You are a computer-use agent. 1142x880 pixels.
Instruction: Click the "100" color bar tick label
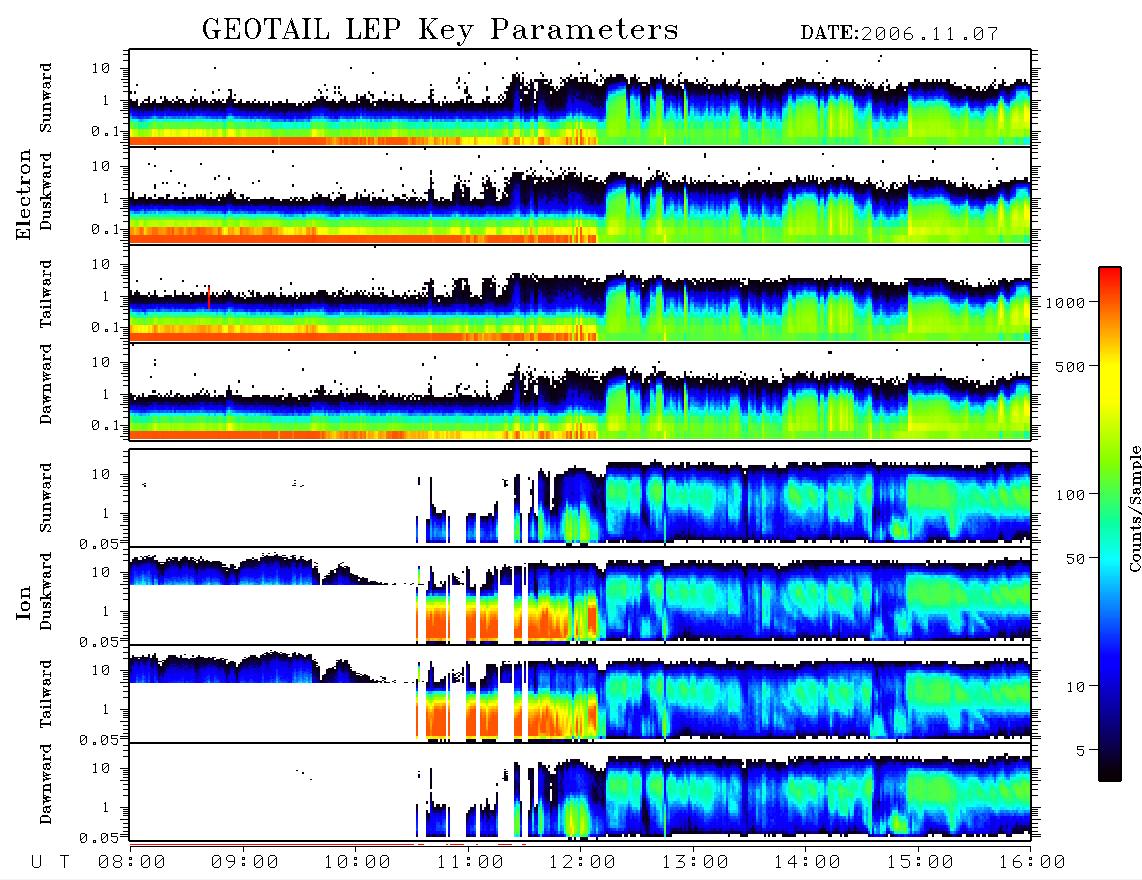(1070, 495)
